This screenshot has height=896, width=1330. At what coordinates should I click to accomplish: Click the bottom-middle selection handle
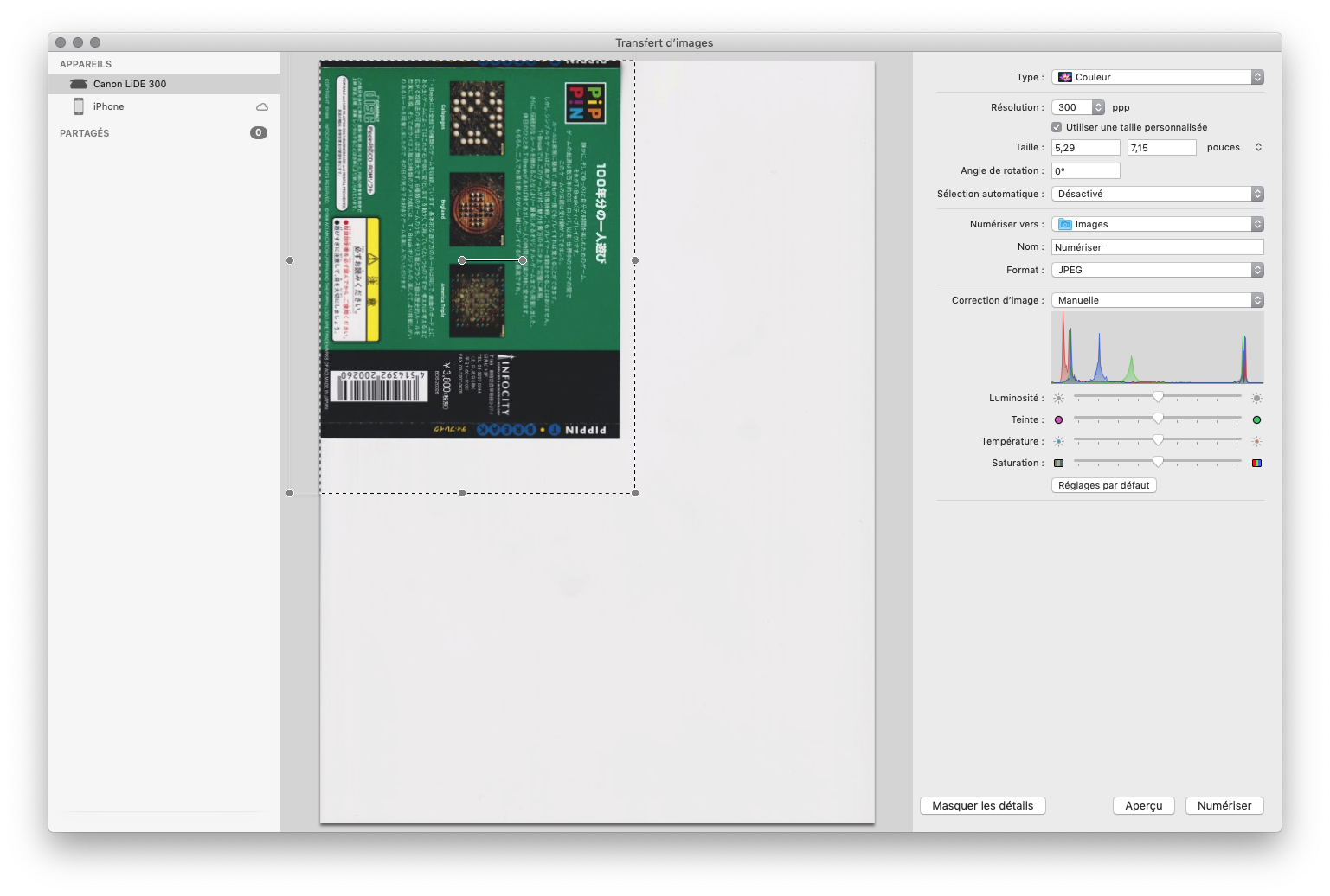click(x=462, y=493)
